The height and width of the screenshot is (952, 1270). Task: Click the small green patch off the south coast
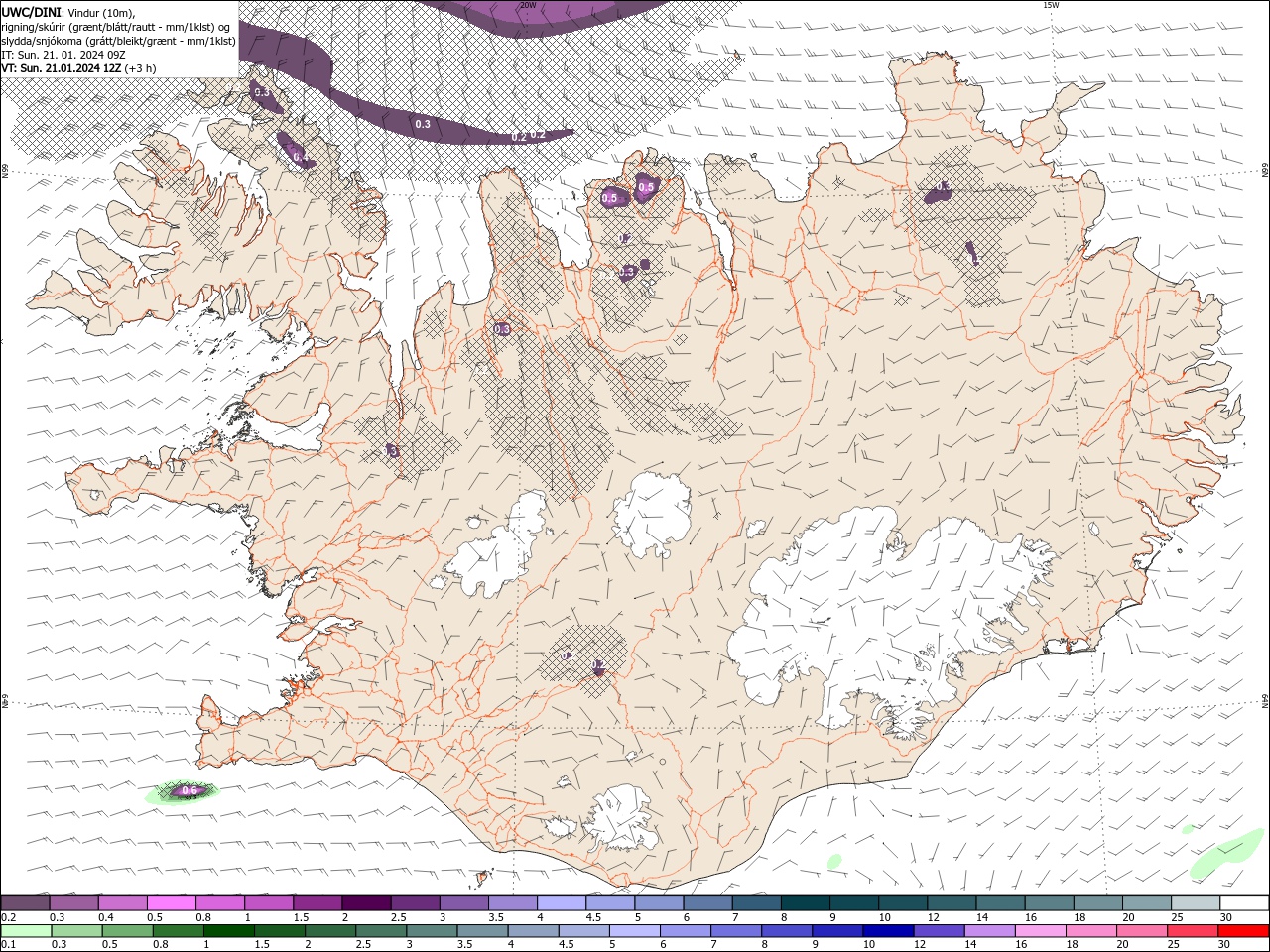tap(834, 861)
